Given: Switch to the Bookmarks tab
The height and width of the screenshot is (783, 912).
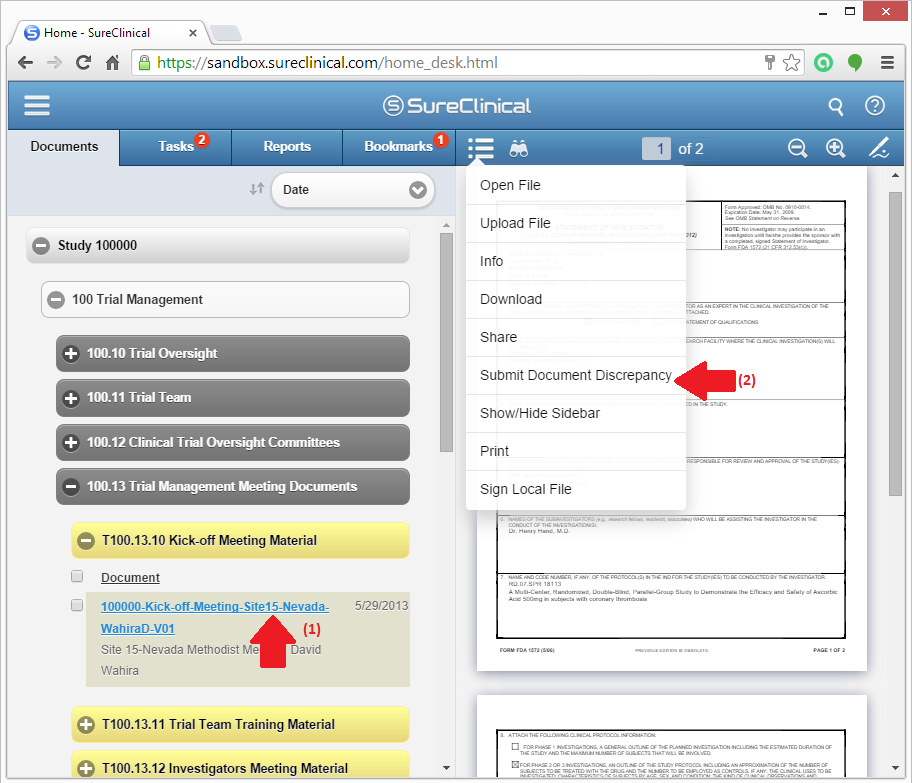Looking at the screenshot, I should click(x=399, y=147).
